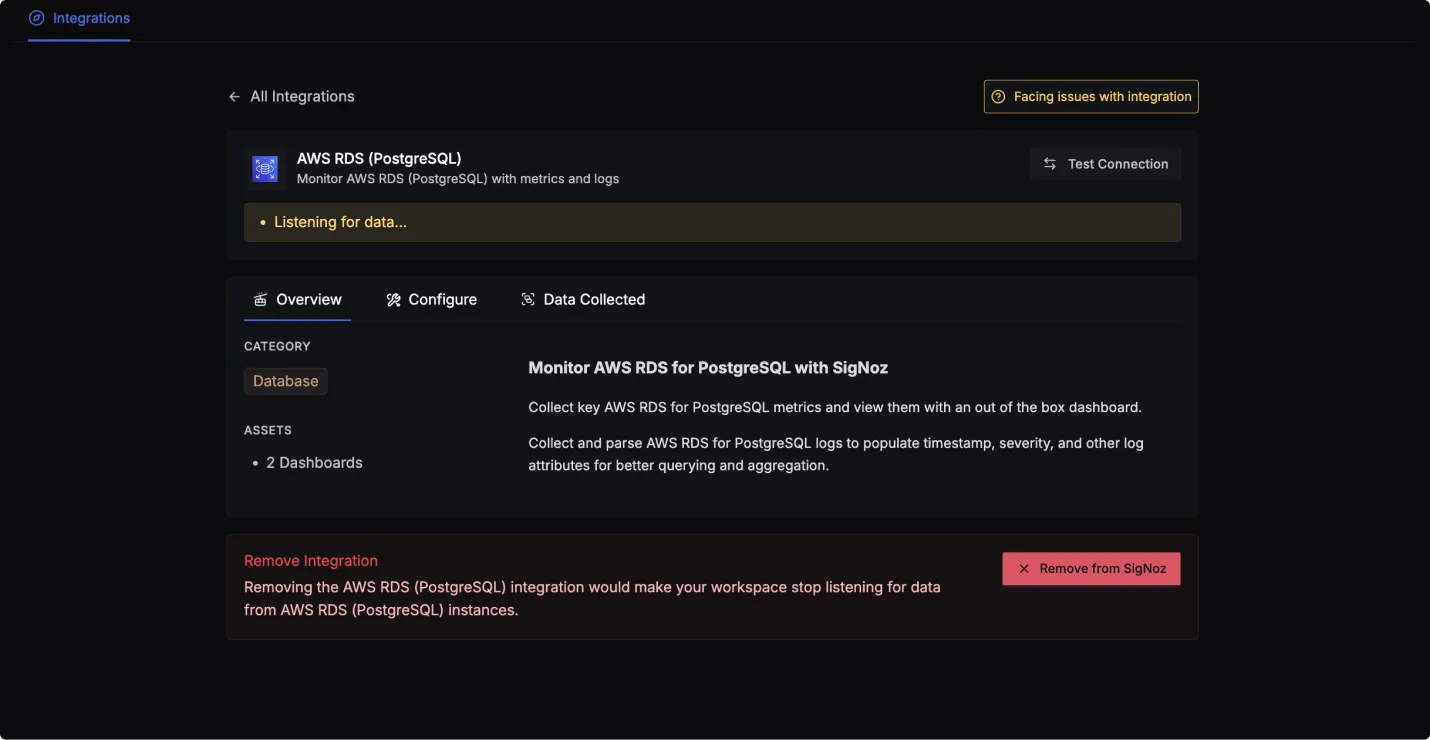This screenshot has width=1430, height=740.
Task: Click the 'Collect and parse' logs paragraph
Action: tap(836, 454)
